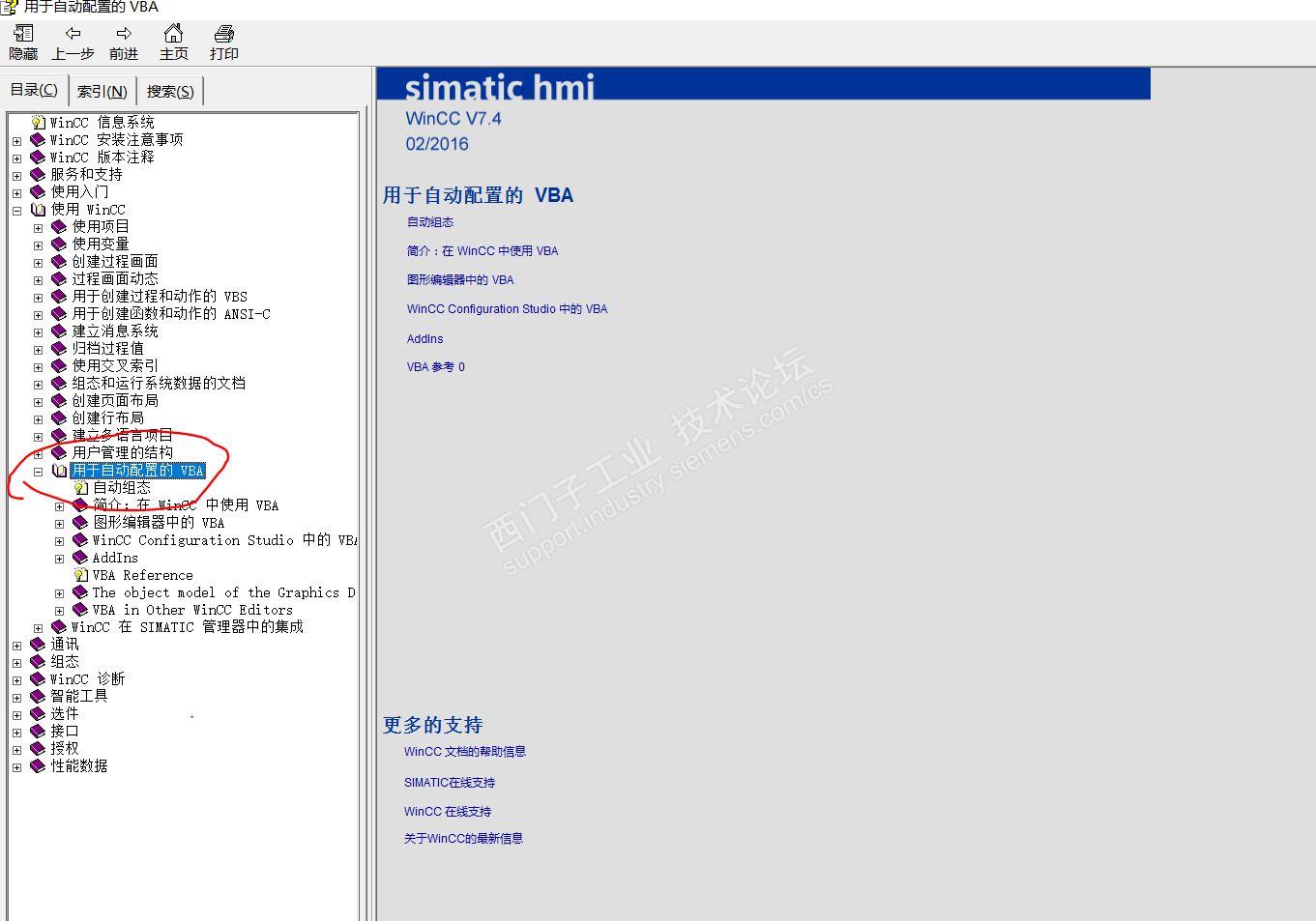
Task: Expand the 过程画面动态 node
Action: (x=38, y=280)
